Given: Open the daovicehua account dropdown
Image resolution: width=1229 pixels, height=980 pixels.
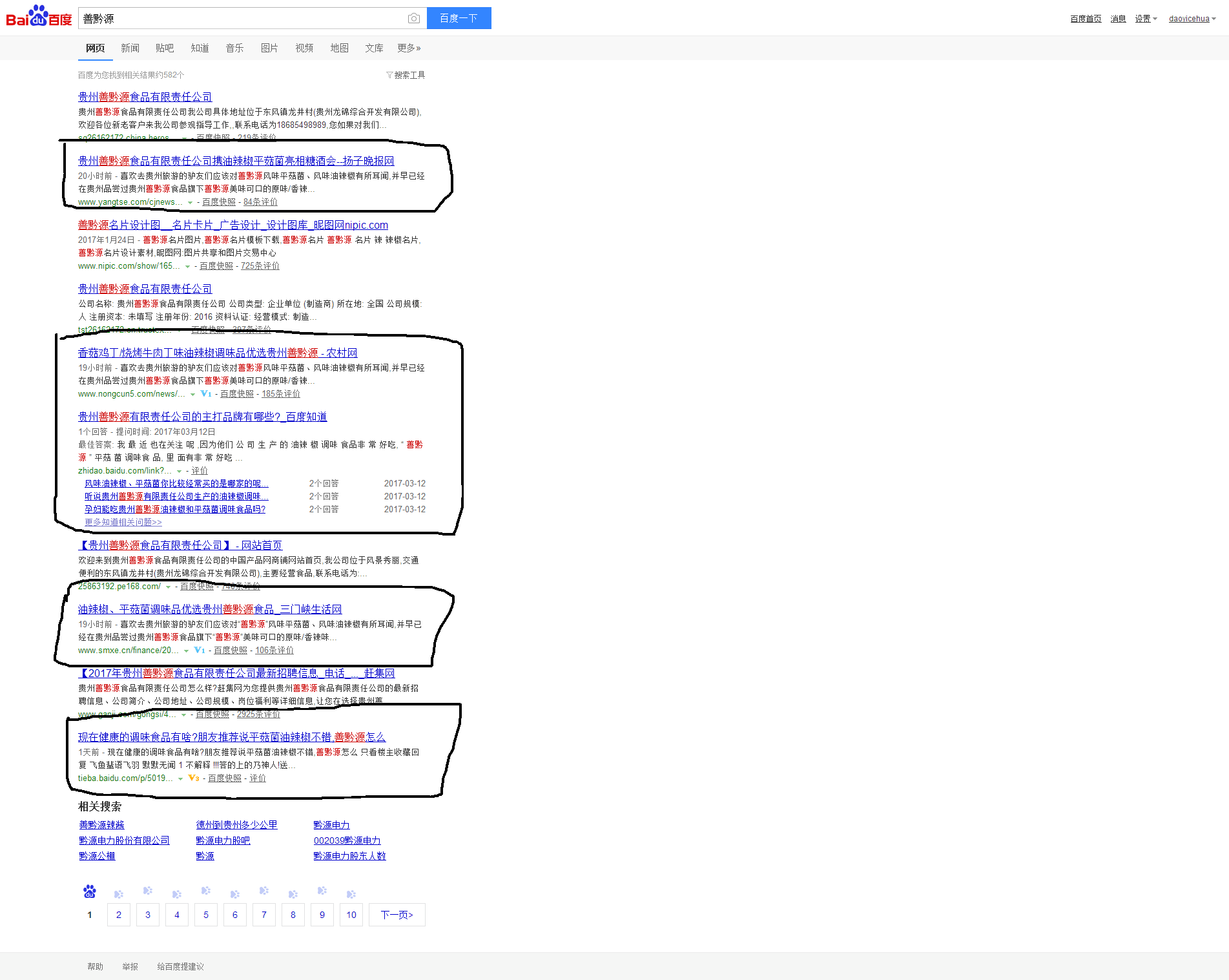Looking at the screenshot, I should [1192, 19].
